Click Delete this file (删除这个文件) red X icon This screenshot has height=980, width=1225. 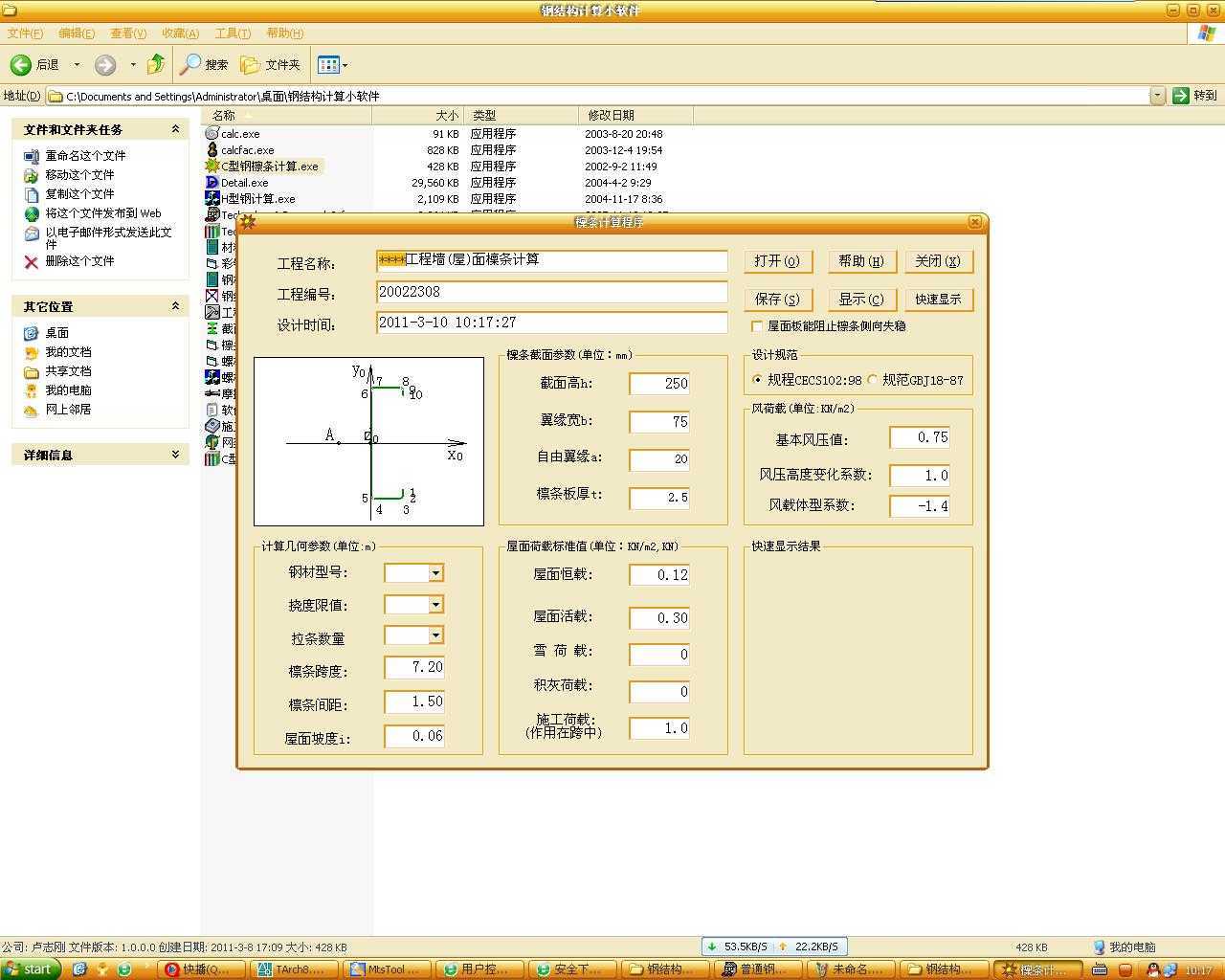click(32, 261)
